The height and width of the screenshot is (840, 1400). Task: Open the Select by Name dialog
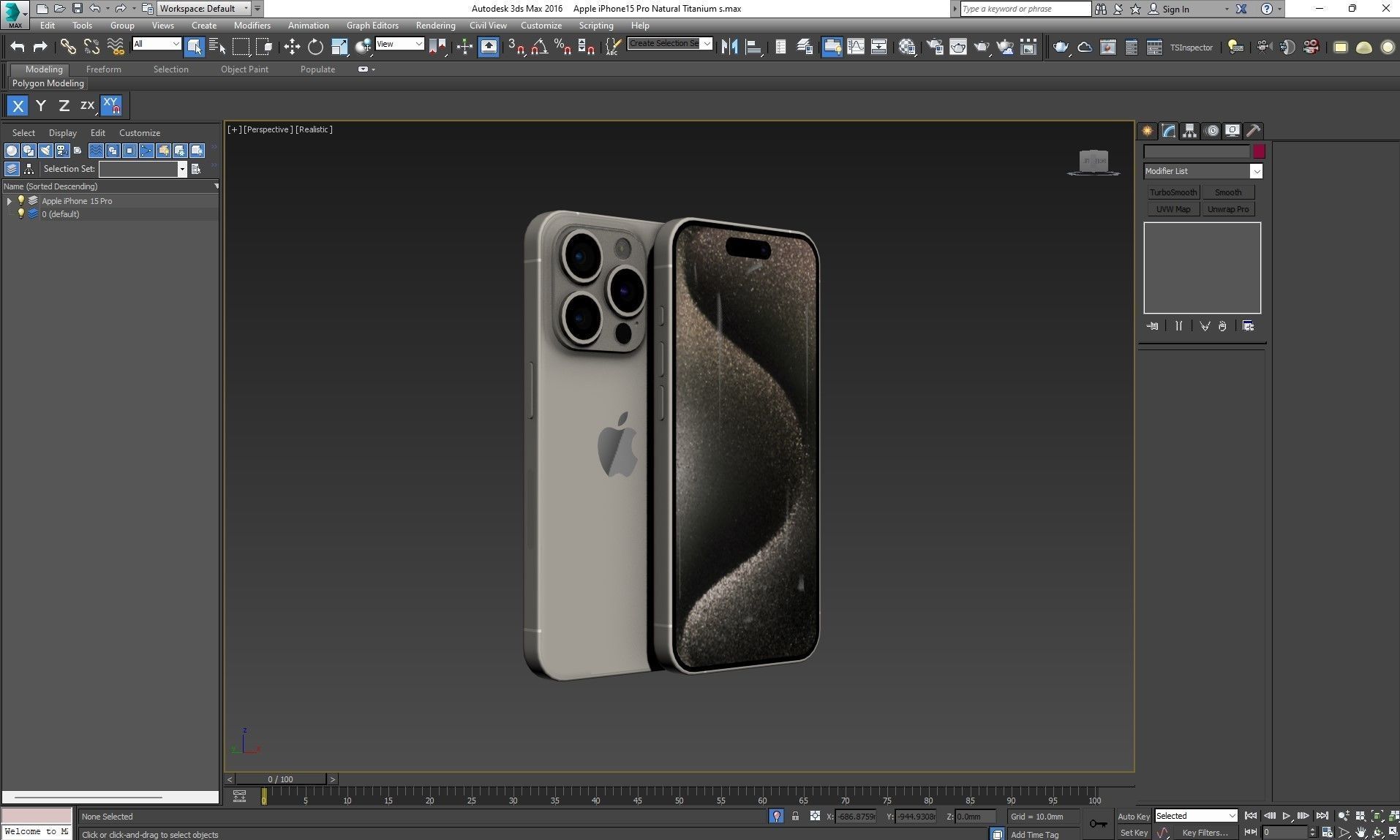point(217,47)
